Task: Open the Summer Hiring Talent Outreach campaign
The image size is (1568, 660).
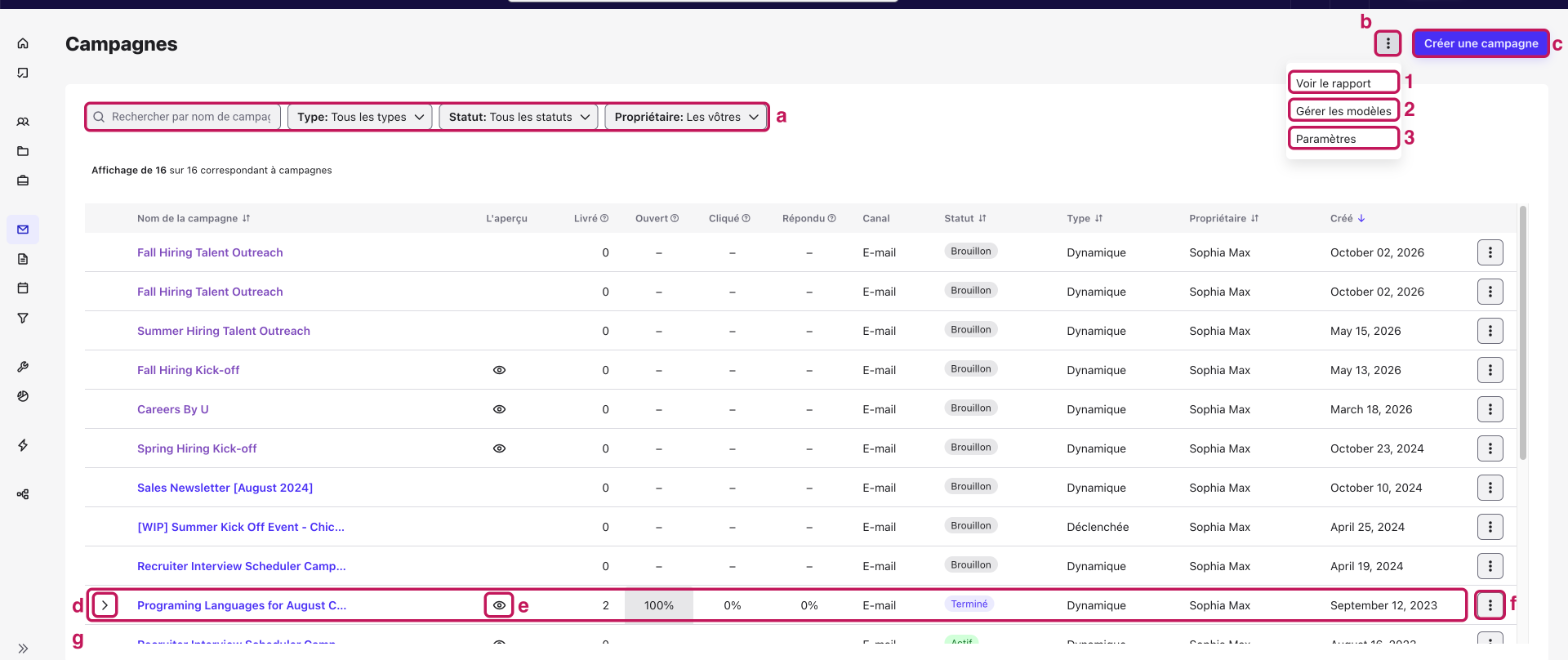Action: [x=224, y=331]
